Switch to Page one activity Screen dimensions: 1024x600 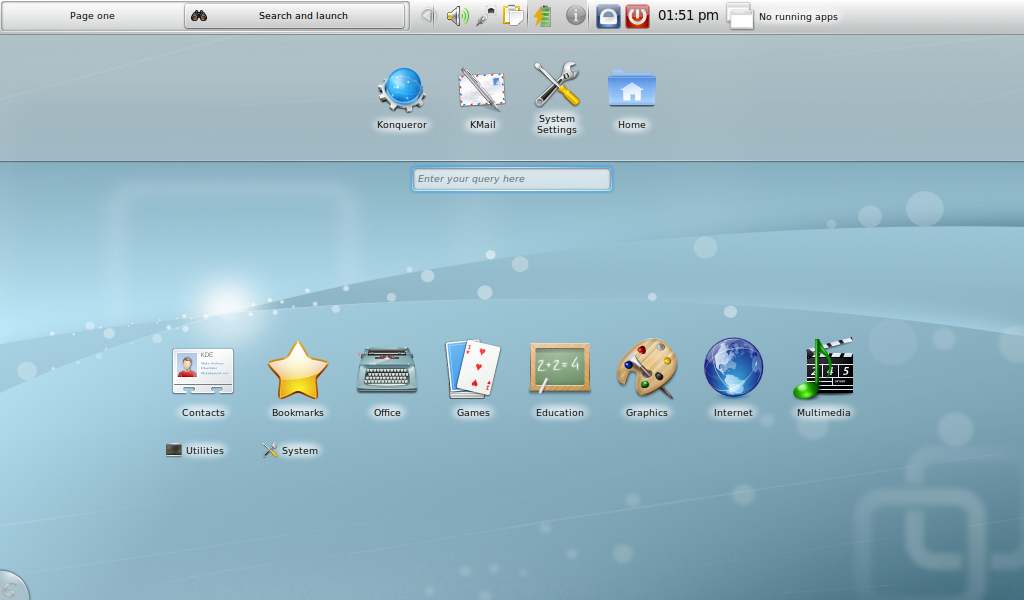pyautogui.click(x=92, y=16)
